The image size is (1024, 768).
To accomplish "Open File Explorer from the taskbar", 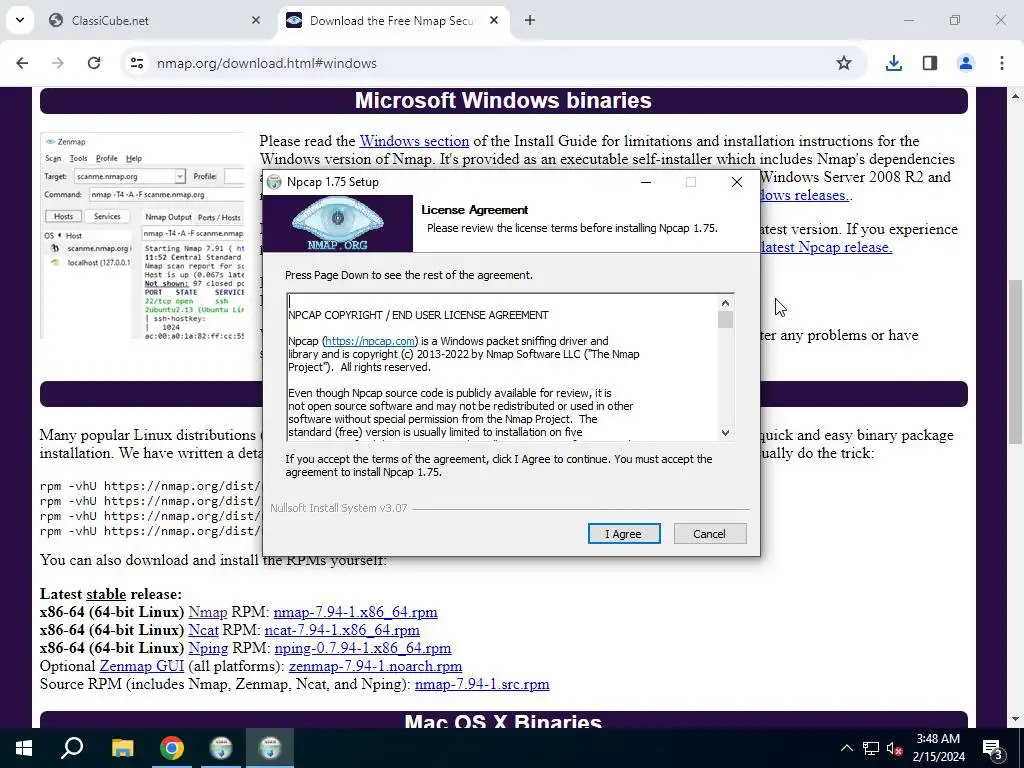I will 122,748.
